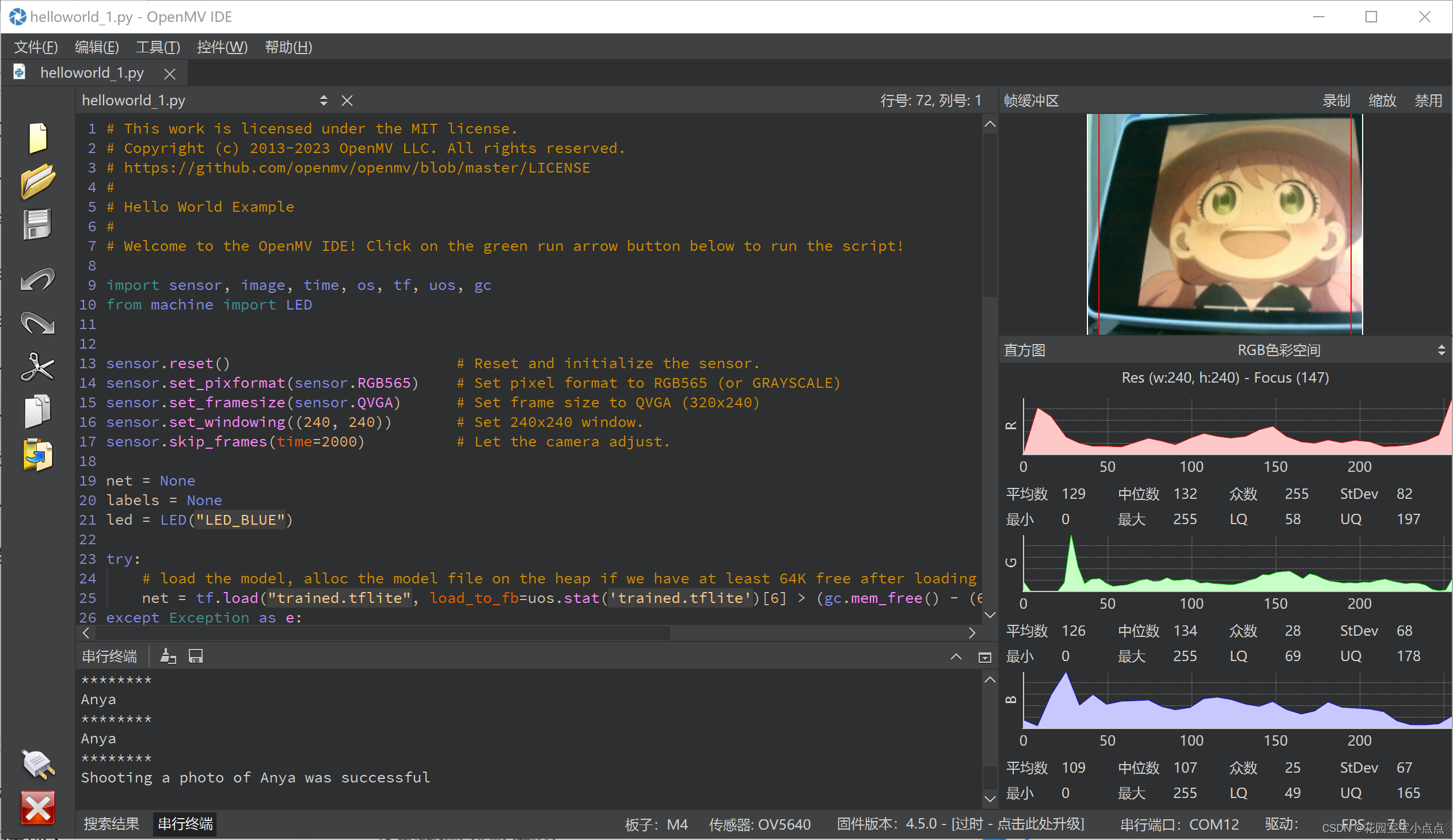Click line 9 import sensor code

pos(299,285)
